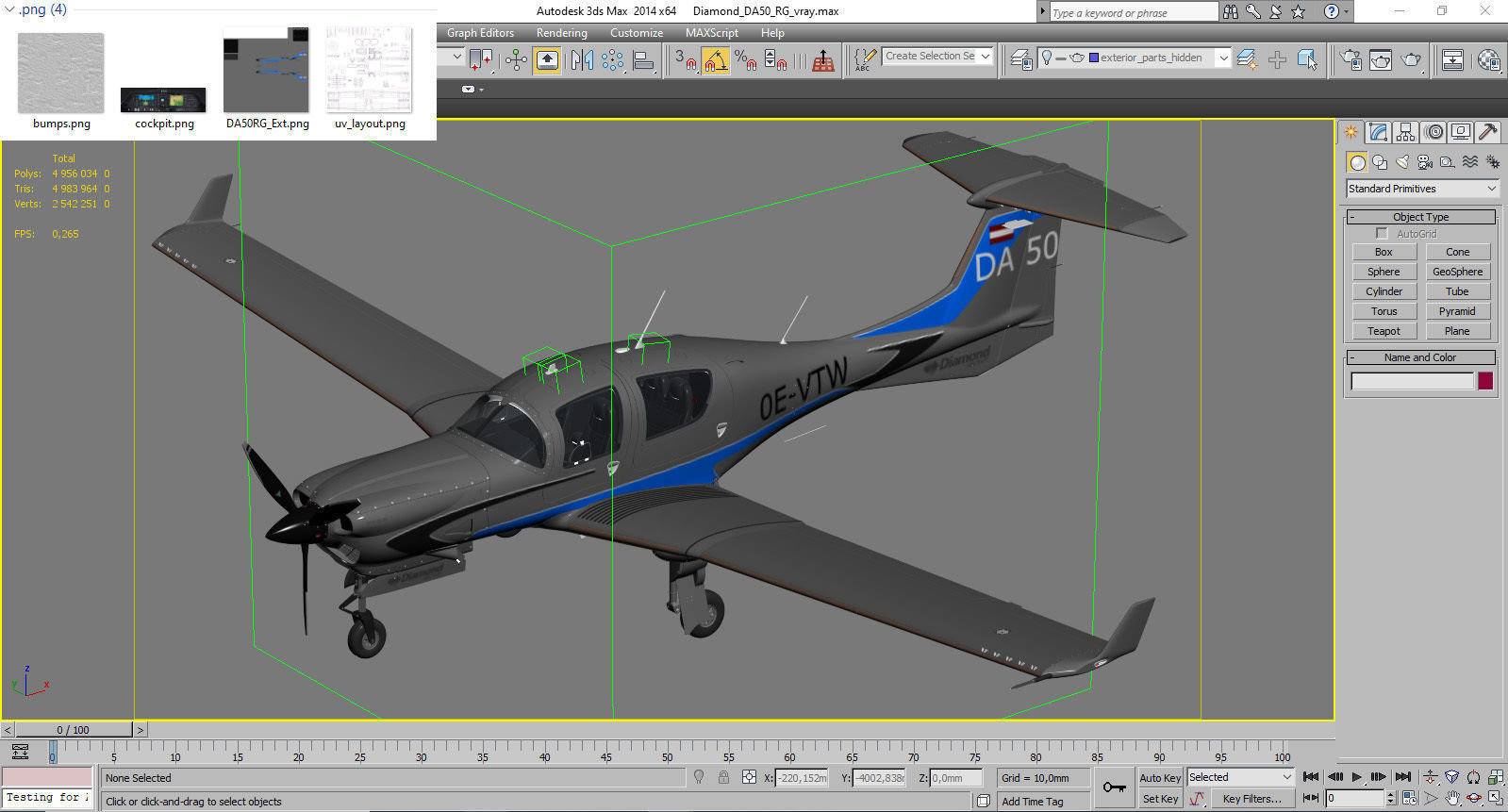Screen dimensions: 1508x812
Task: Select the Geometry category icon
Action: (1357, 162)
